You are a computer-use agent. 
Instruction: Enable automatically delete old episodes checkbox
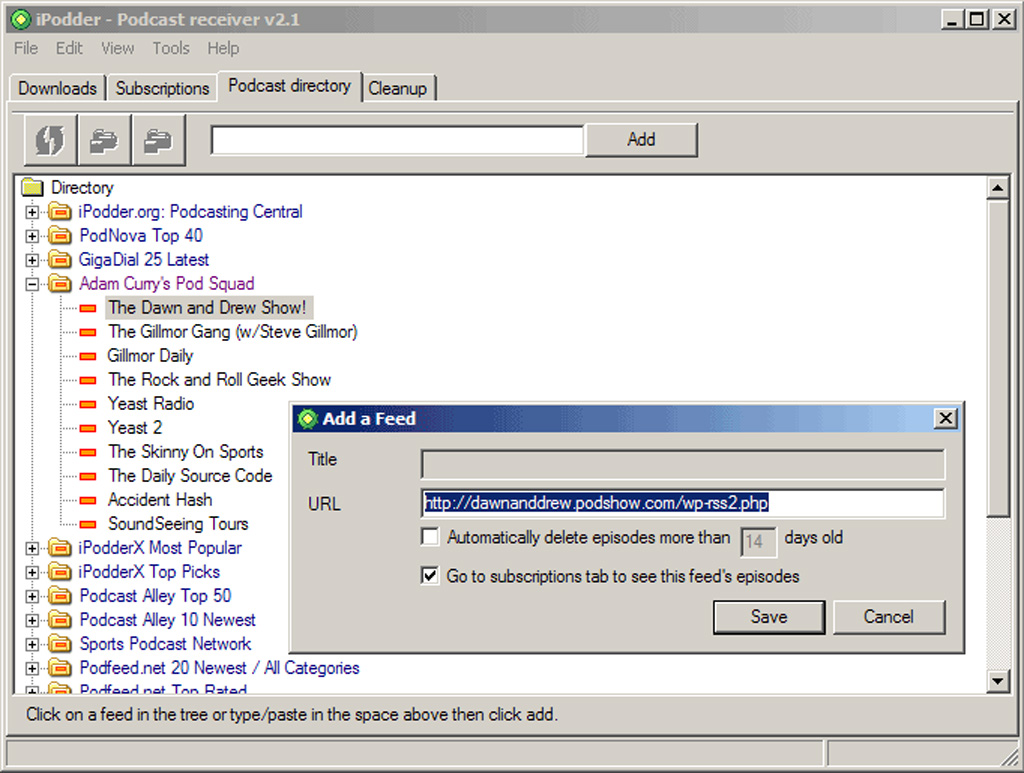pyautogui.click(x=430, y=537)
